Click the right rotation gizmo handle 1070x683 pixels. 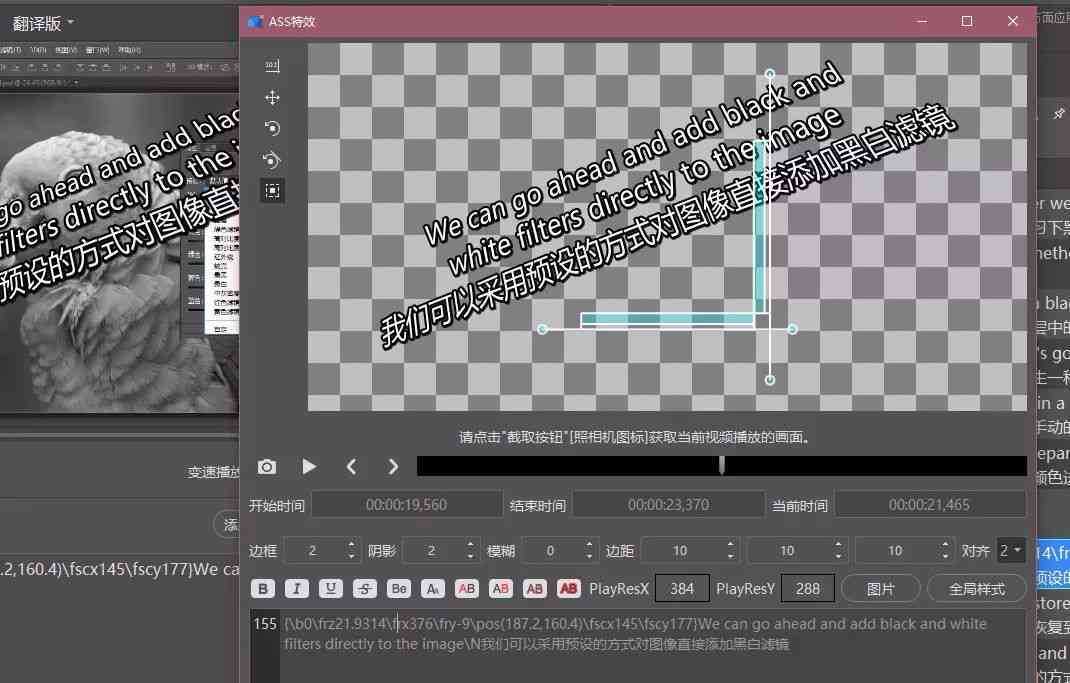tap(792, 330)
